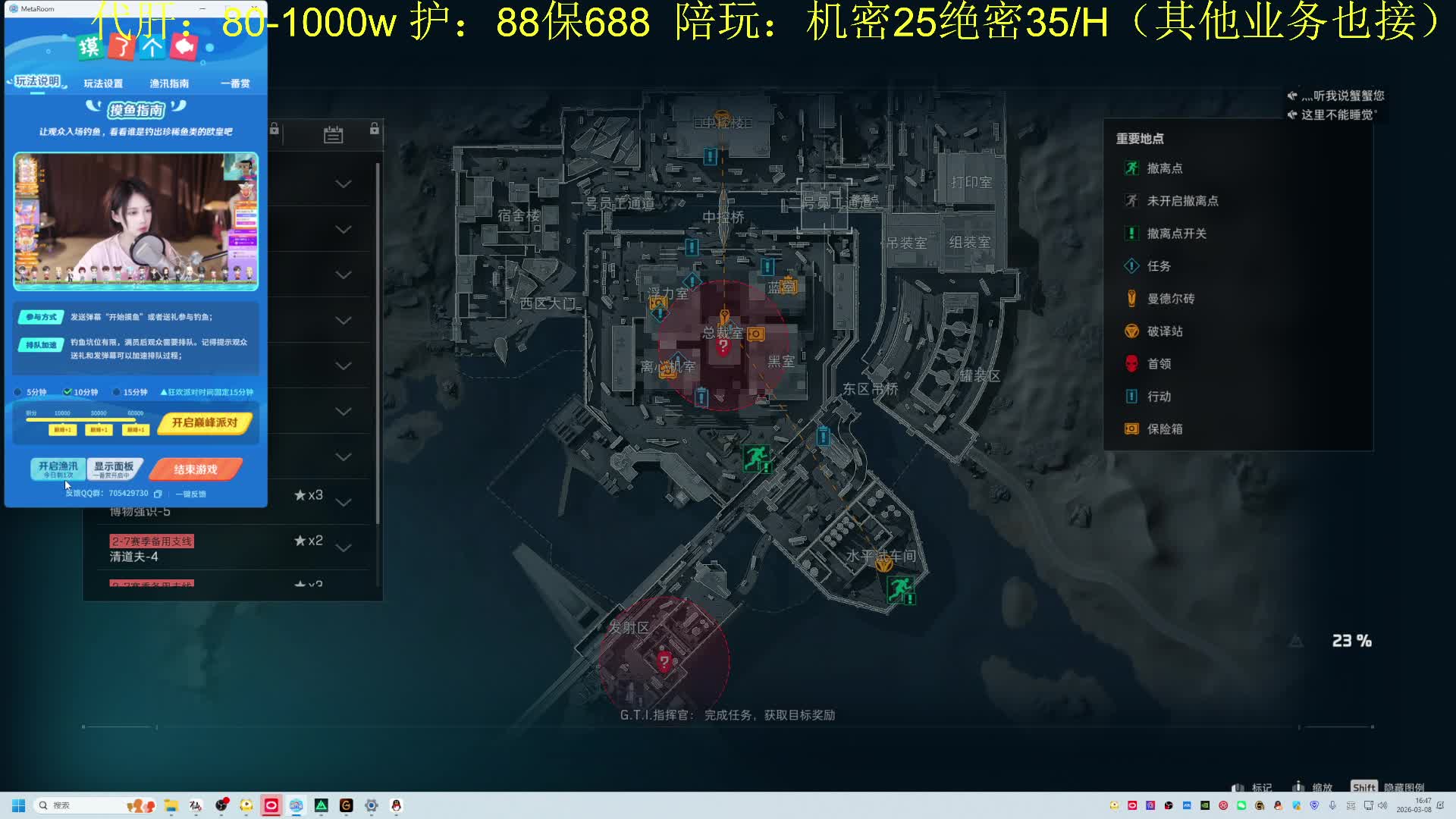Select the 15分钟 duration option
The width and height of the screenshot is (1456, 819).
click(x=117, y=392)
